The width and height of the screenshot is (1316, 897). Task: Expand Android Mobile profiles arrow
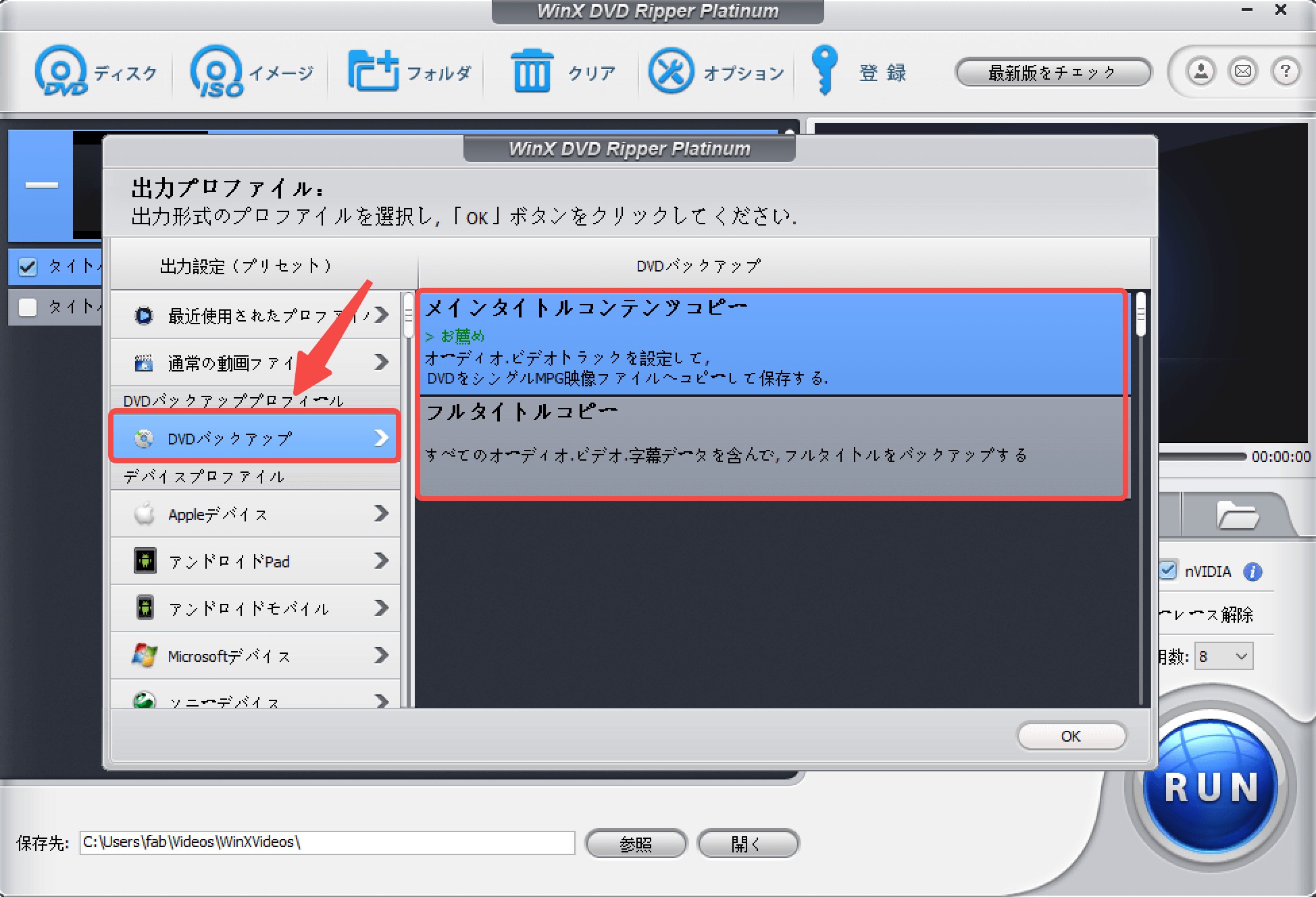382,608
